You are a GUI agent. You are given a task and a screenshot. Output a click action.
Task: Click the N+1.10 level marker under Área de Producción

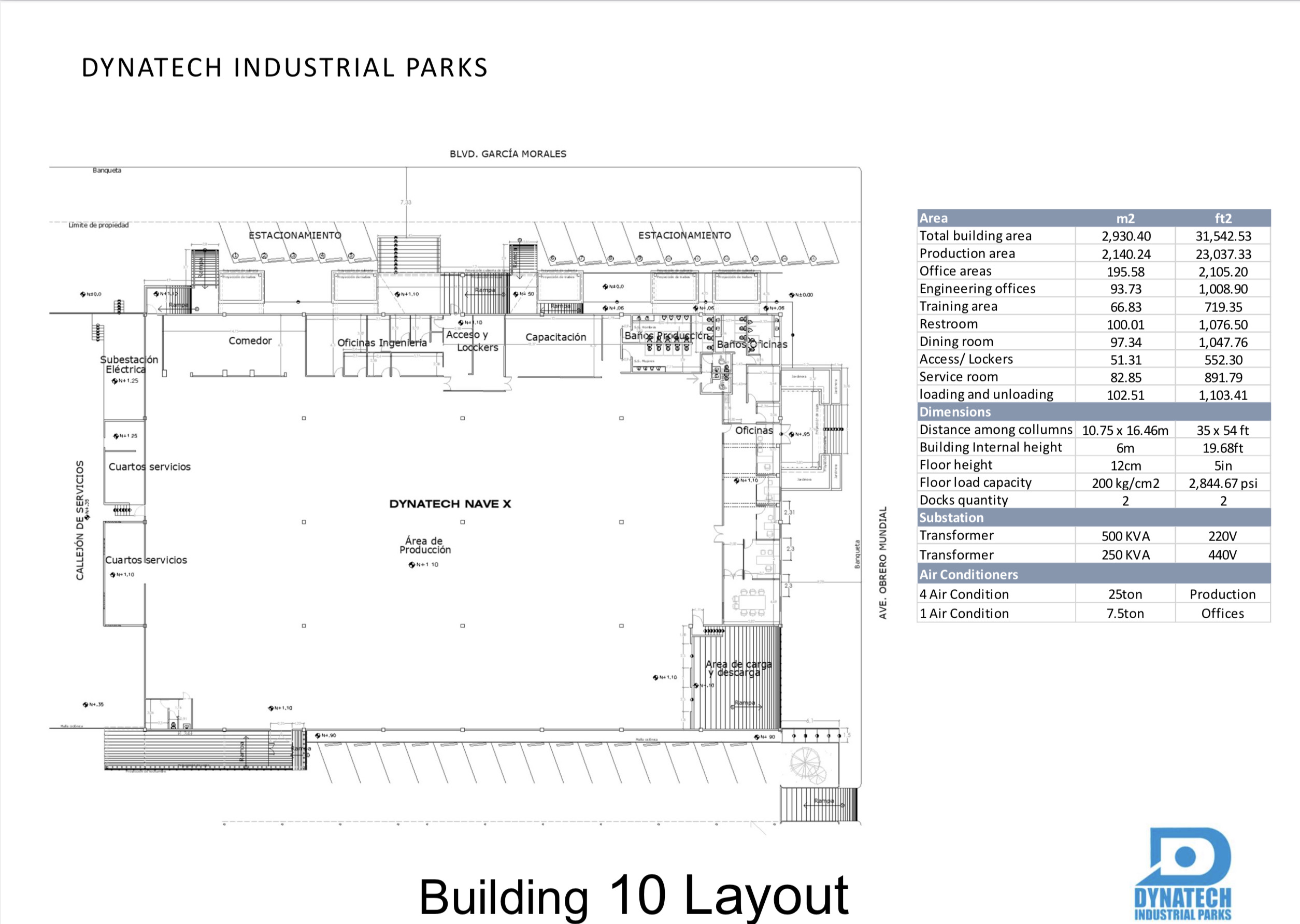(x=424, y=565)
